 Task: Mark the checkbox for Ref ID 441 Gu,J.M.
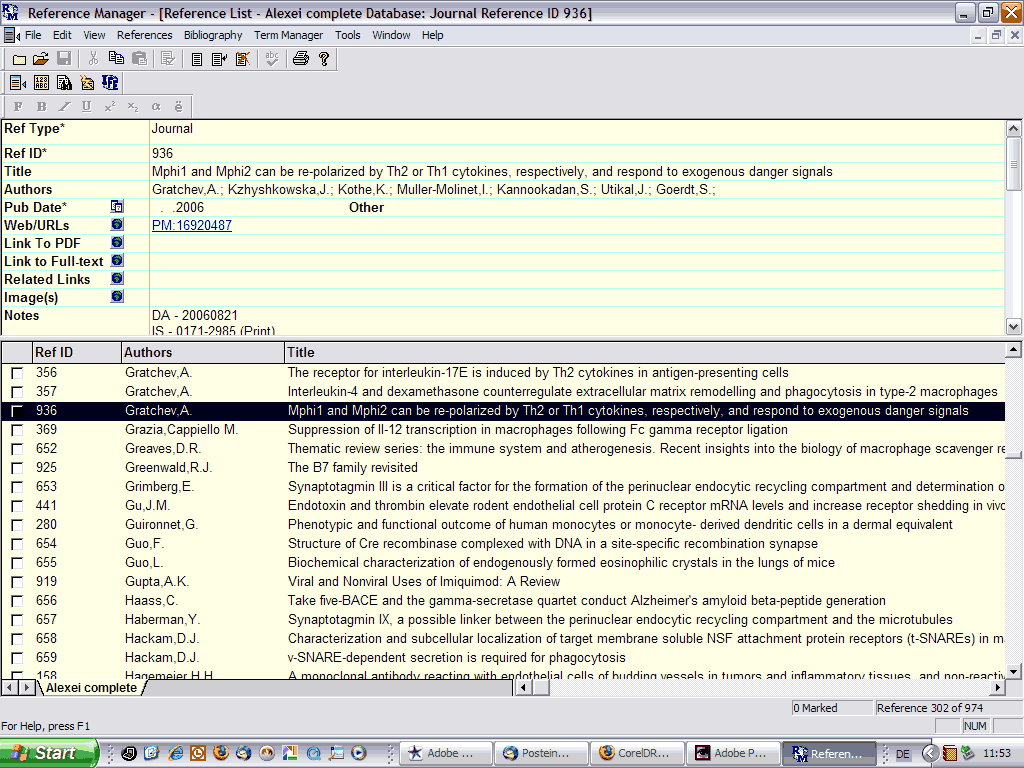[17, 506]
